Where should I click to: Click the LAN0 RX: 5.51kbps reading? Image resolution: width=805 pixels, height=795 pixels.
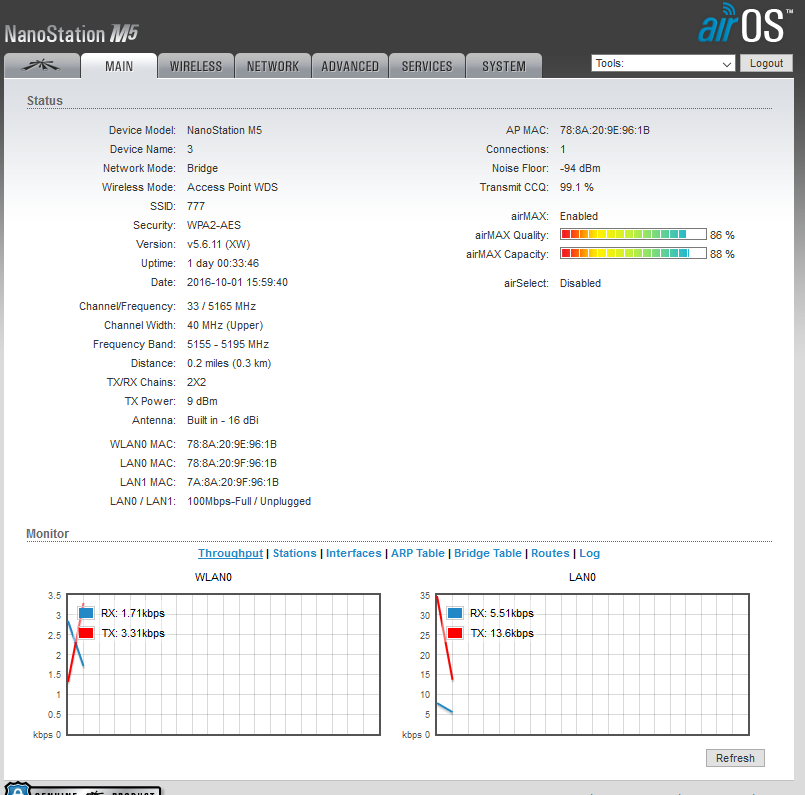[x=502, y=613]
